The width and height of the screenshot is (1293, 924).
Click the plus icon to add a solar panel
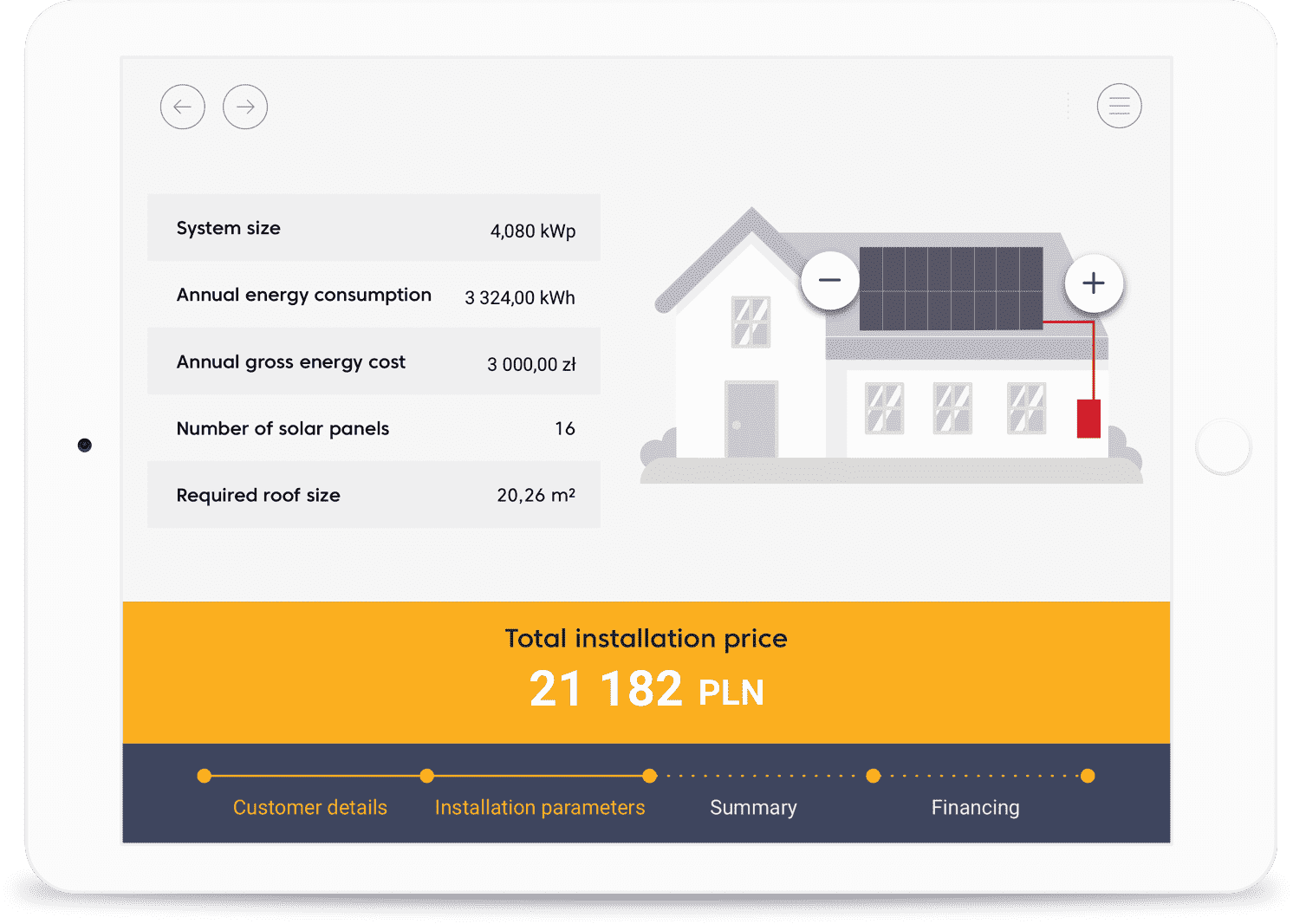pos(1093,283)
